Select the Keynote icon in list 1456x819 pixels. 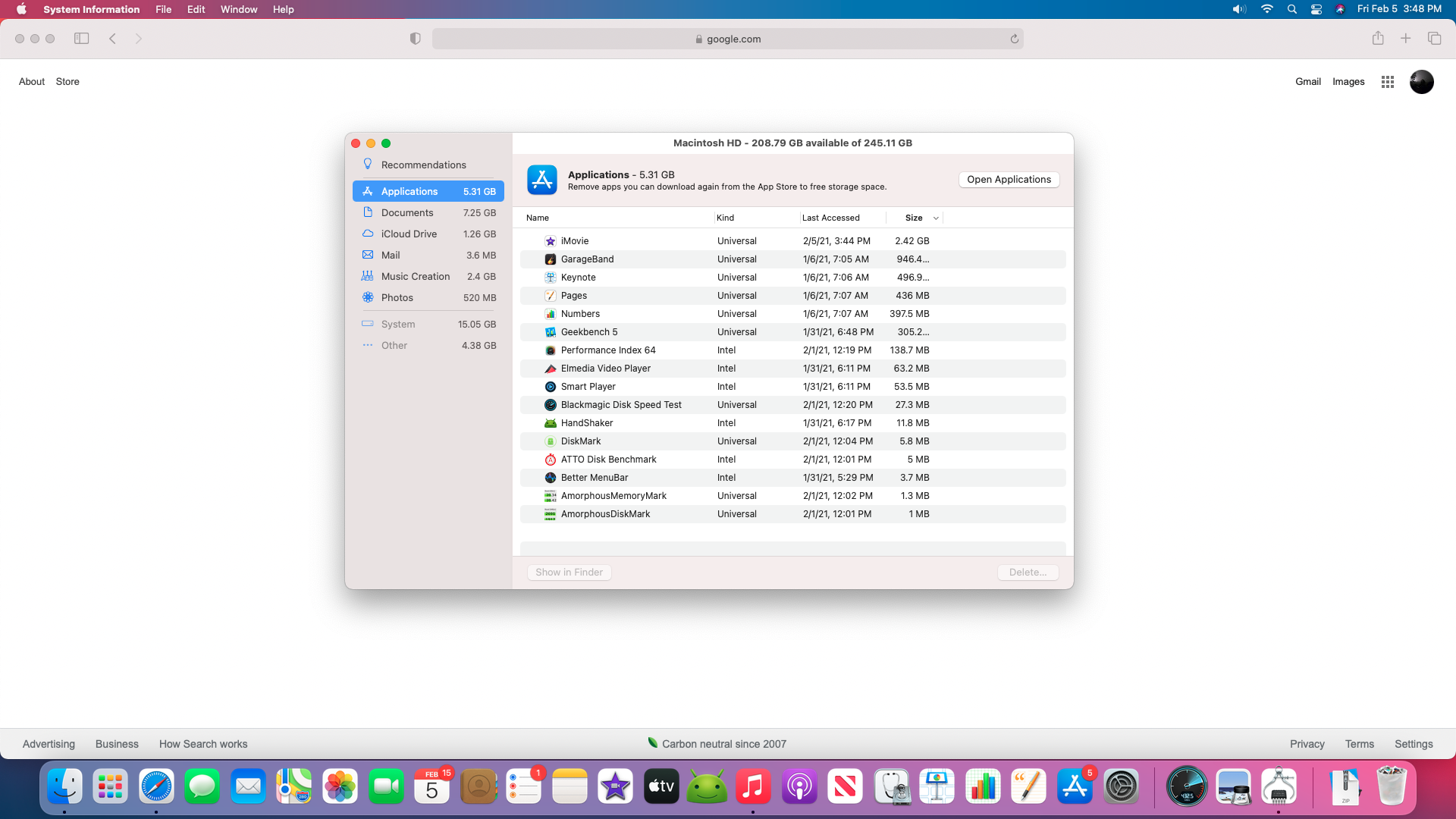(551, 277)
